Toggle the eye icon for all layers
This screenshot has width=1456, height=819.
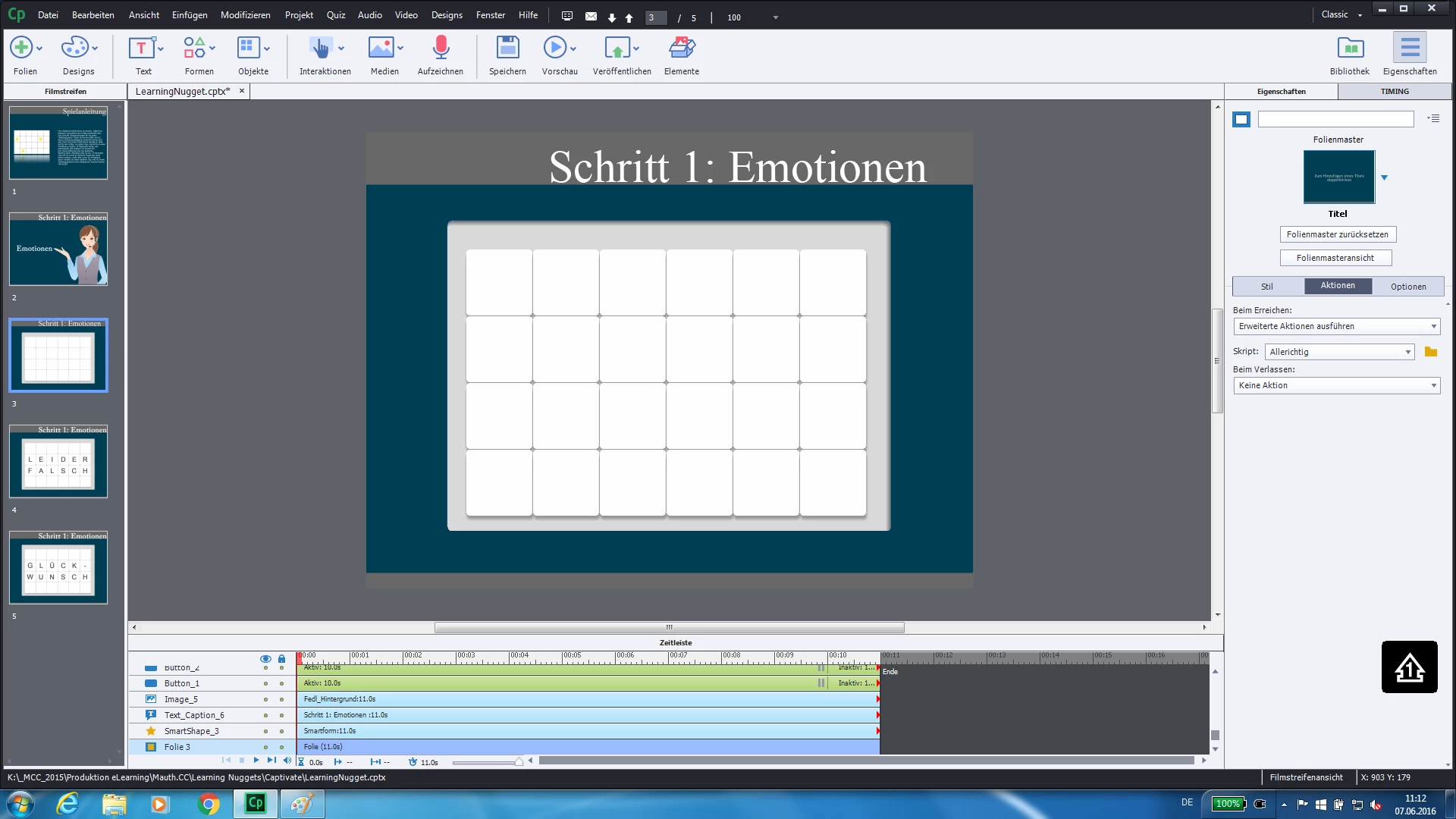point(265,659)
